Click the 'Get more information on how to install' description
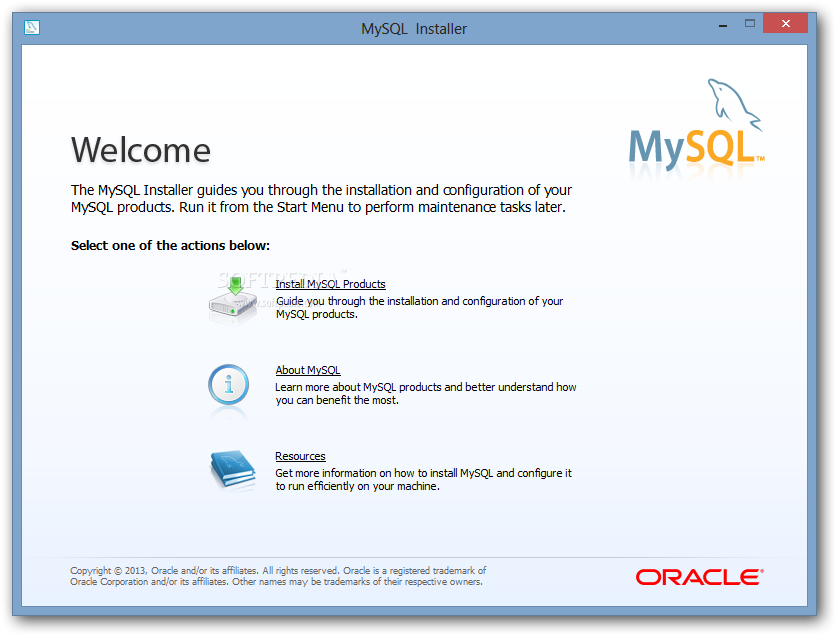Image resolution: width=837 pixels, height=636 pixels. tap(424, 480)
